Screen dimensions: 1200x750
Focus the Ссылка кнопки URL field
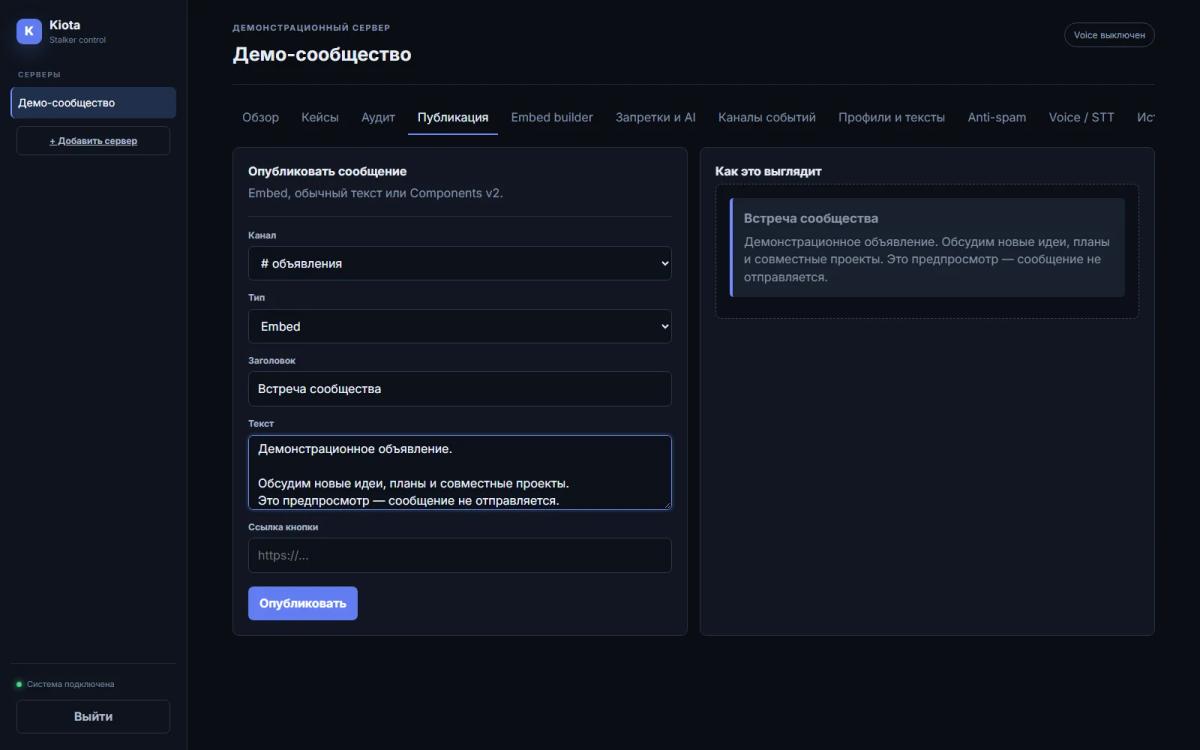click(x=460, y=555)
